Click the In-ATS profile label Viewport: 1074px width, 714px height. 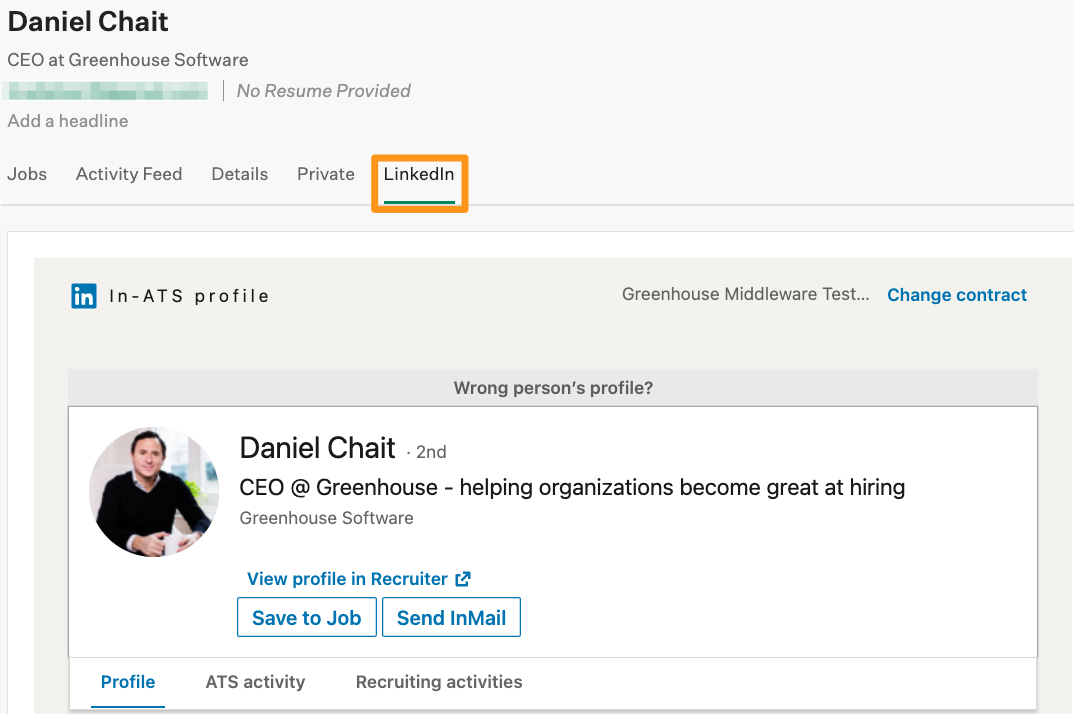point(189,296)
